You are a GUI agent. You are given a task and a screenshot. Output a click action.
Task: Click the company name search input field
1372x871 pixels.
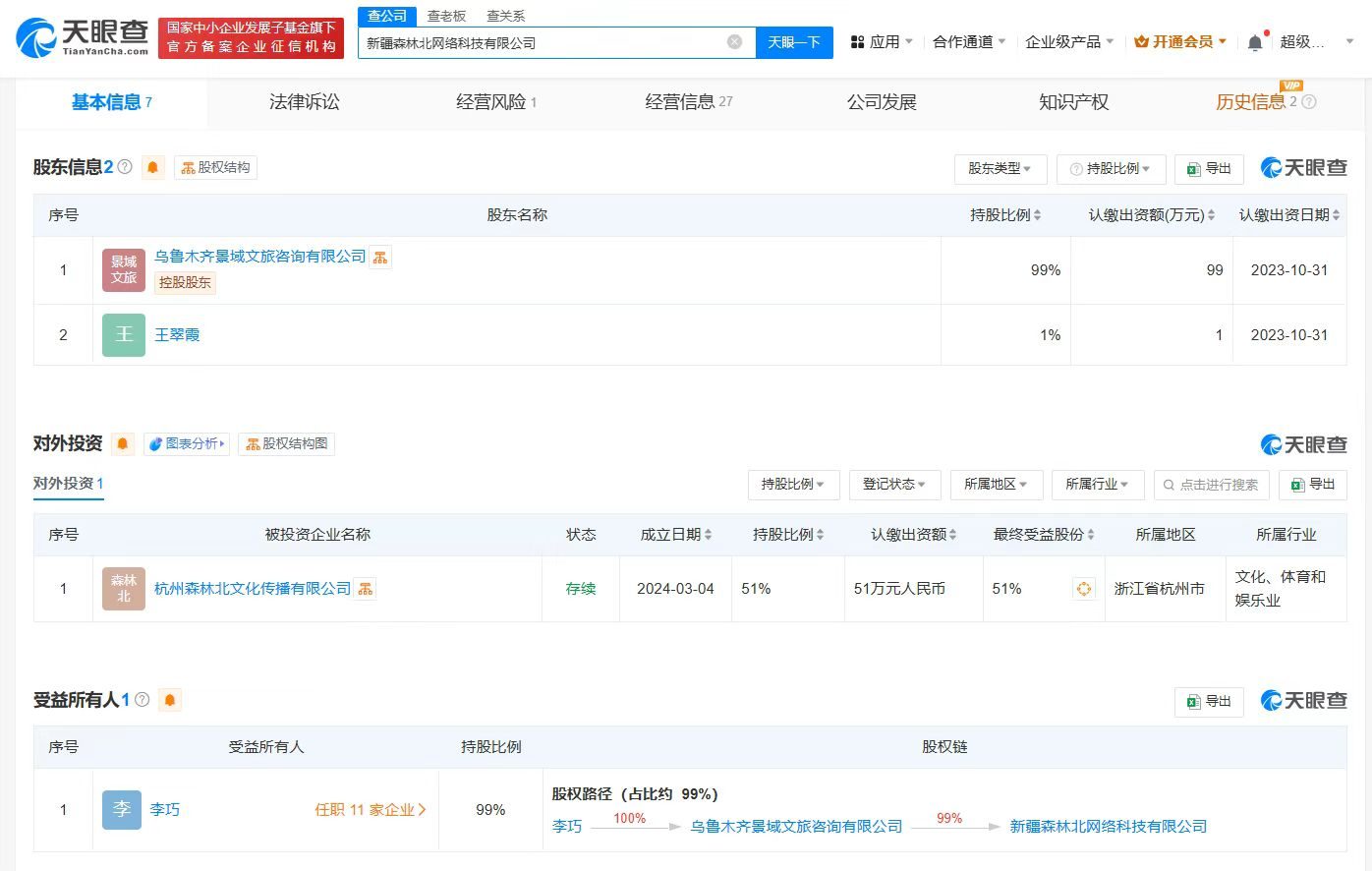click(x=550, y=41)
